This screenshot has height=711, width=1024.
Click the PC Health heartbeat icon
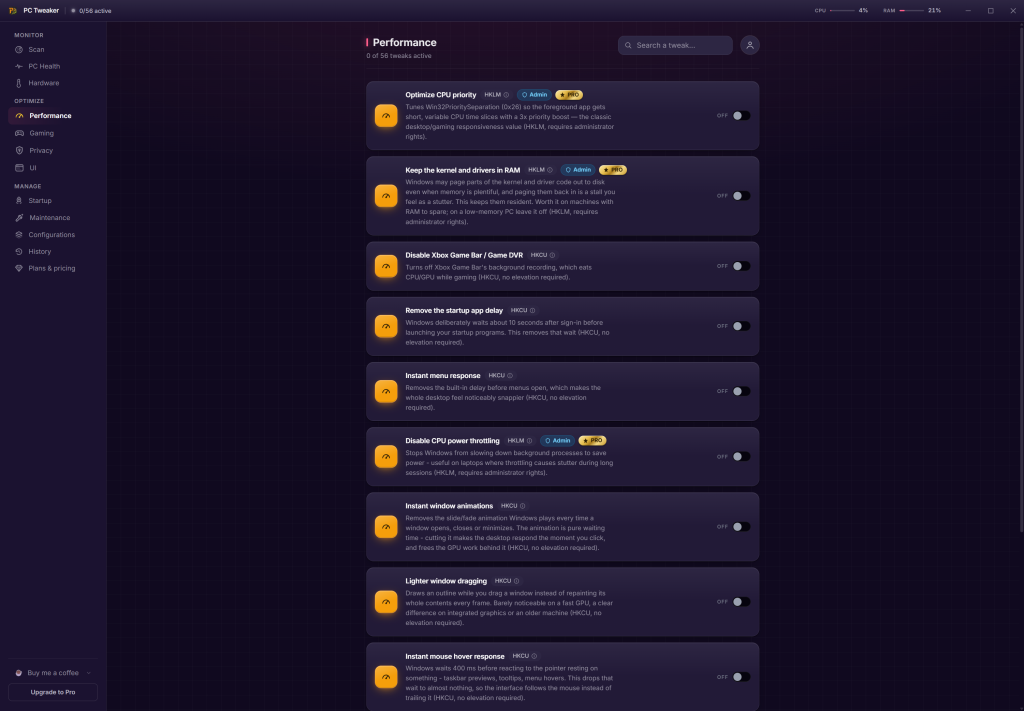click(x=19, y=67)
